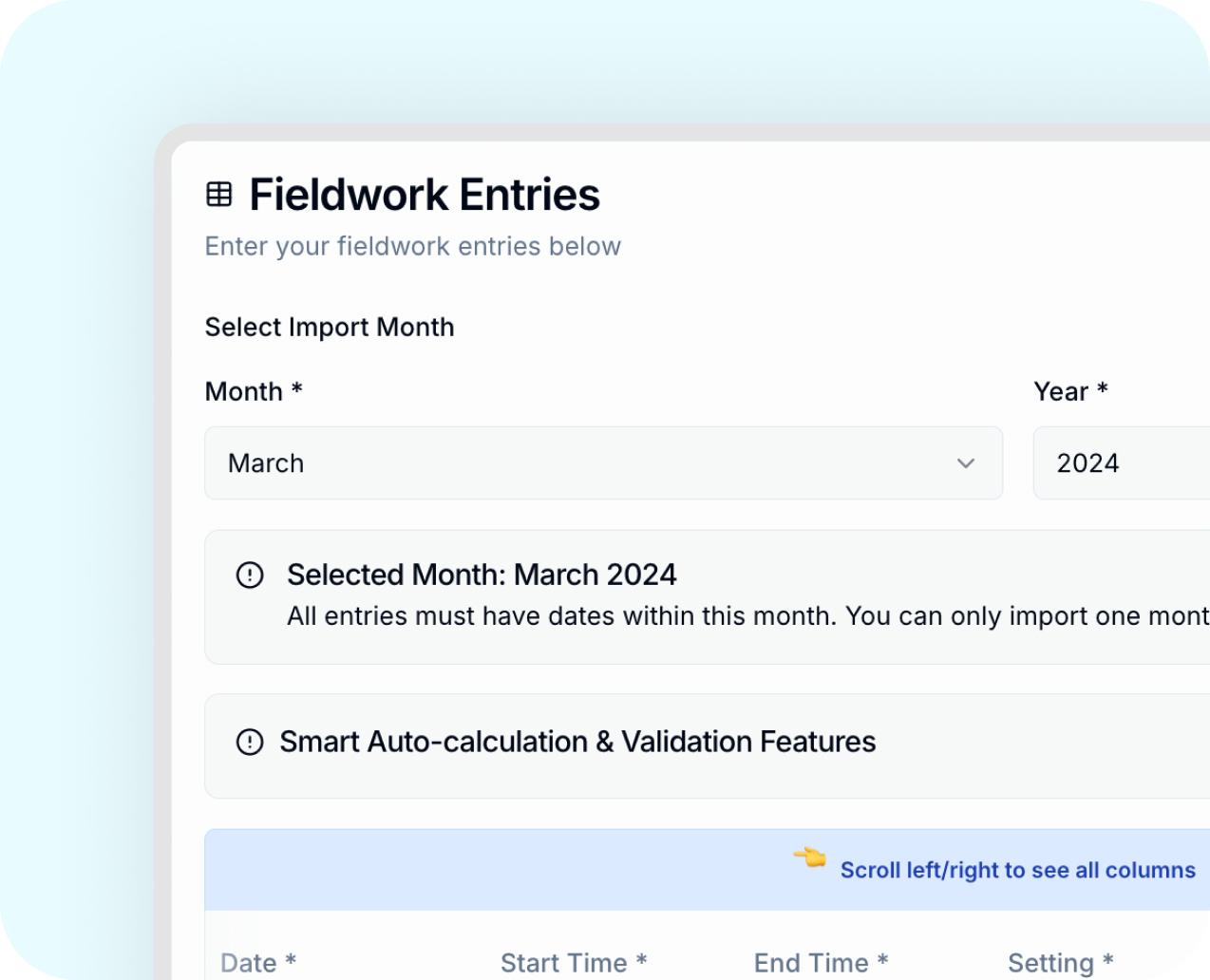This screenshot has width=1210, height=980.
Task: Click the table grid icon beside Fieldwork Entries
Action: pos(220,193)
